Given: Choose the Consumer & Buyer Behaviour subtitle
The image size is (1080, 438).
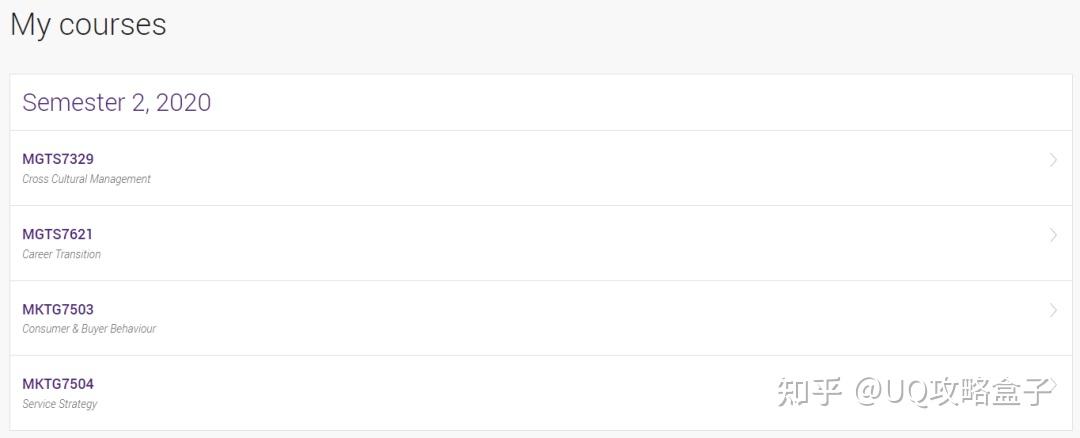Looking at the screenshot, I should coord(89,329).
